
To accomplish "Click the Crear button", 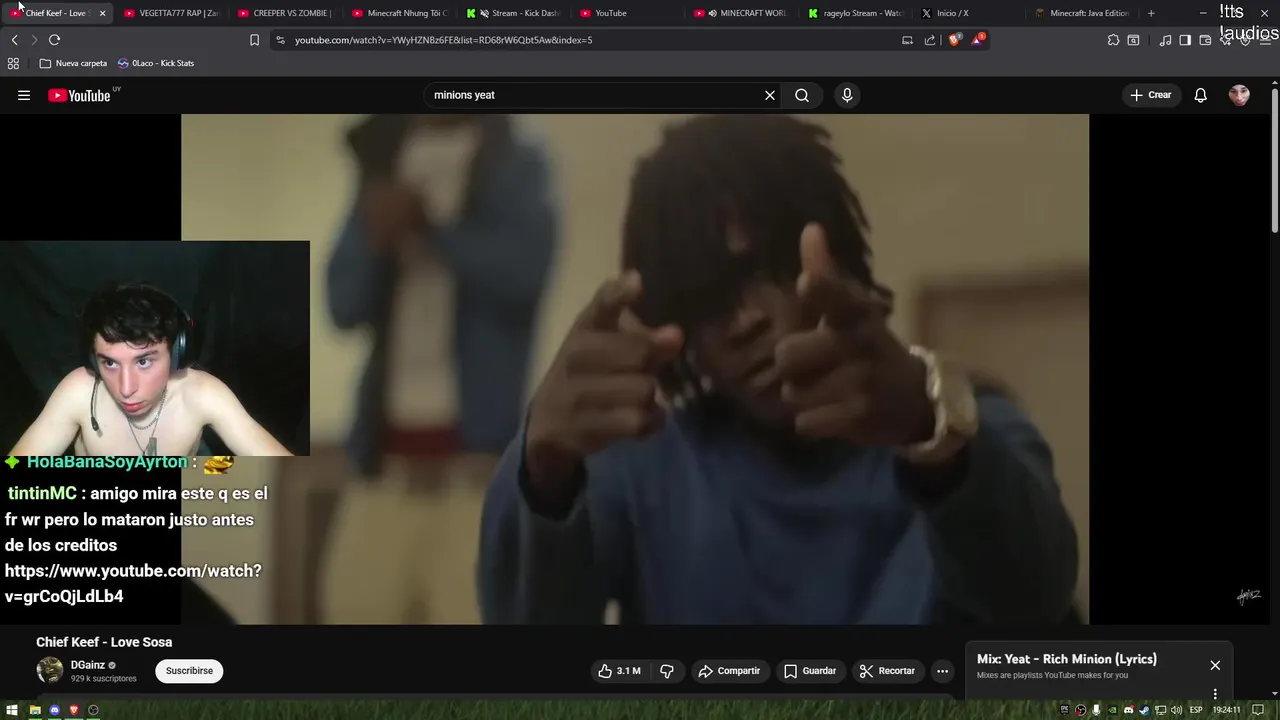I will [1151, 95].
